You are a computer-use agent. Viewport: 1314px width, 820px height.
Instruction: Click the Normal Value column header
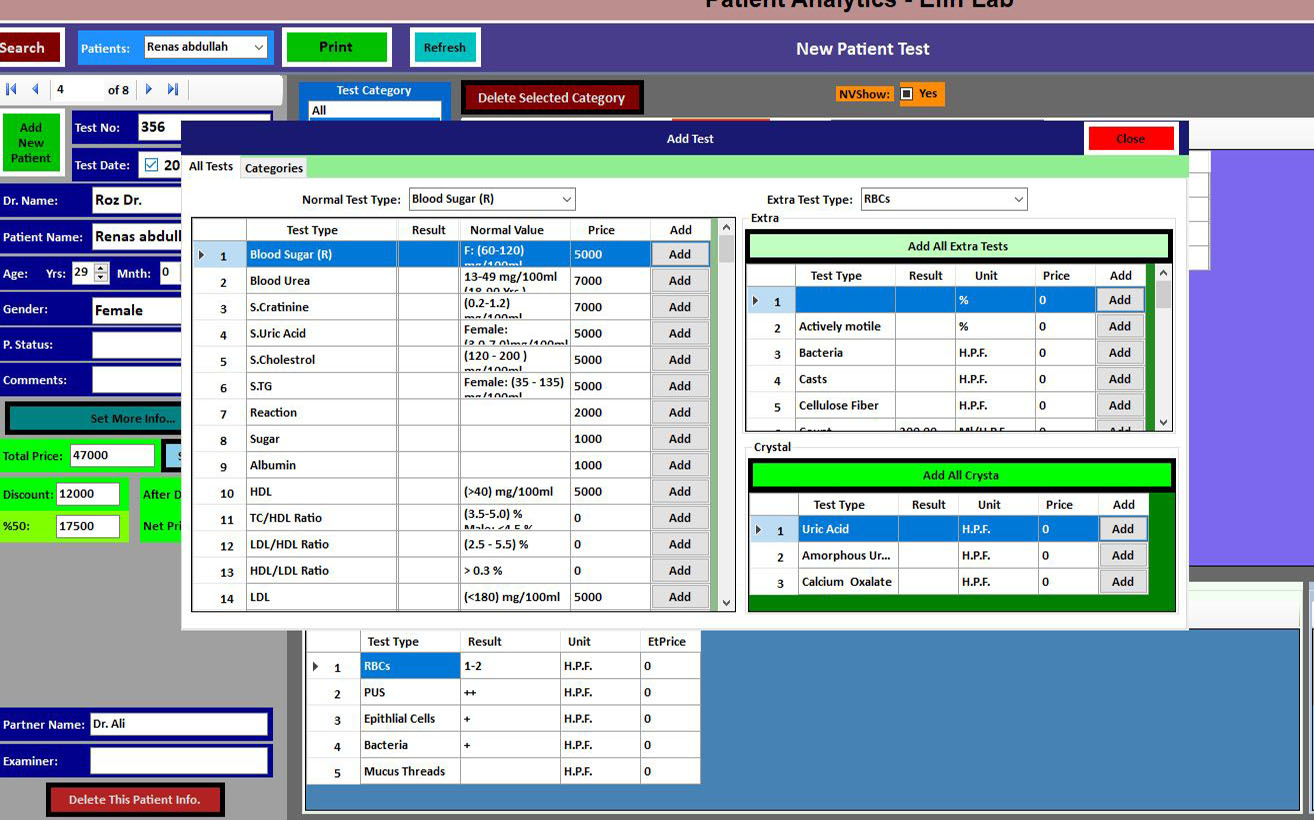[x=514, y=230]
